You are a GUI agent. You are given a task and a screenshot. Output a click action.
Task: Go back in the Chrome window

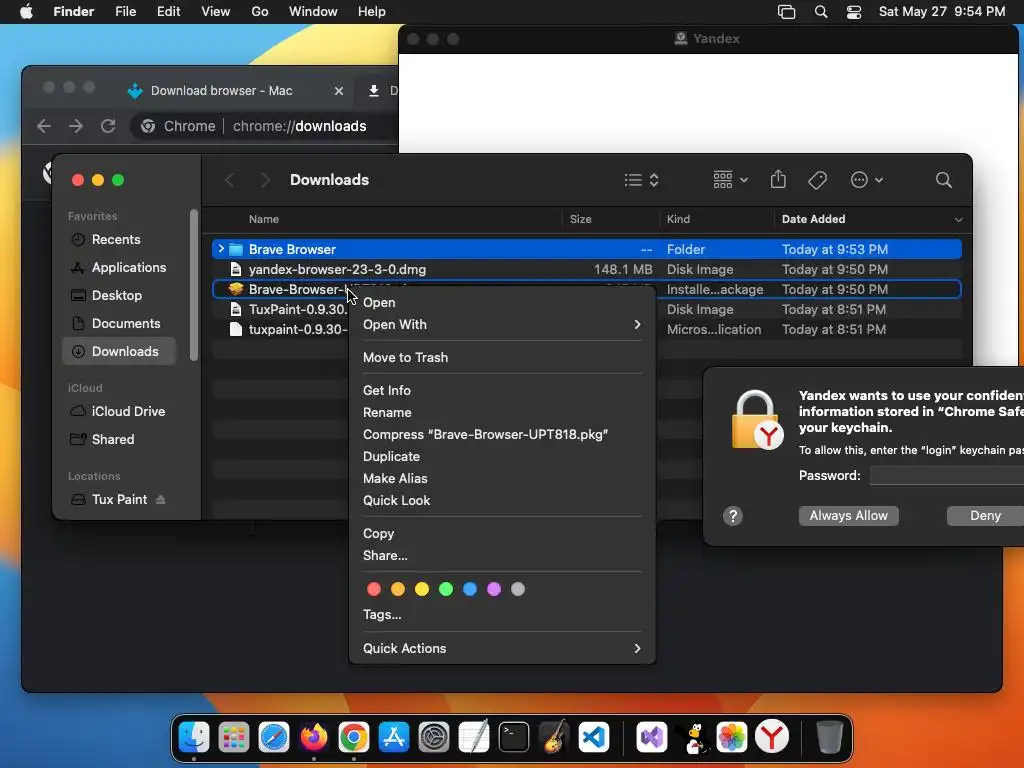coord(44,126)
